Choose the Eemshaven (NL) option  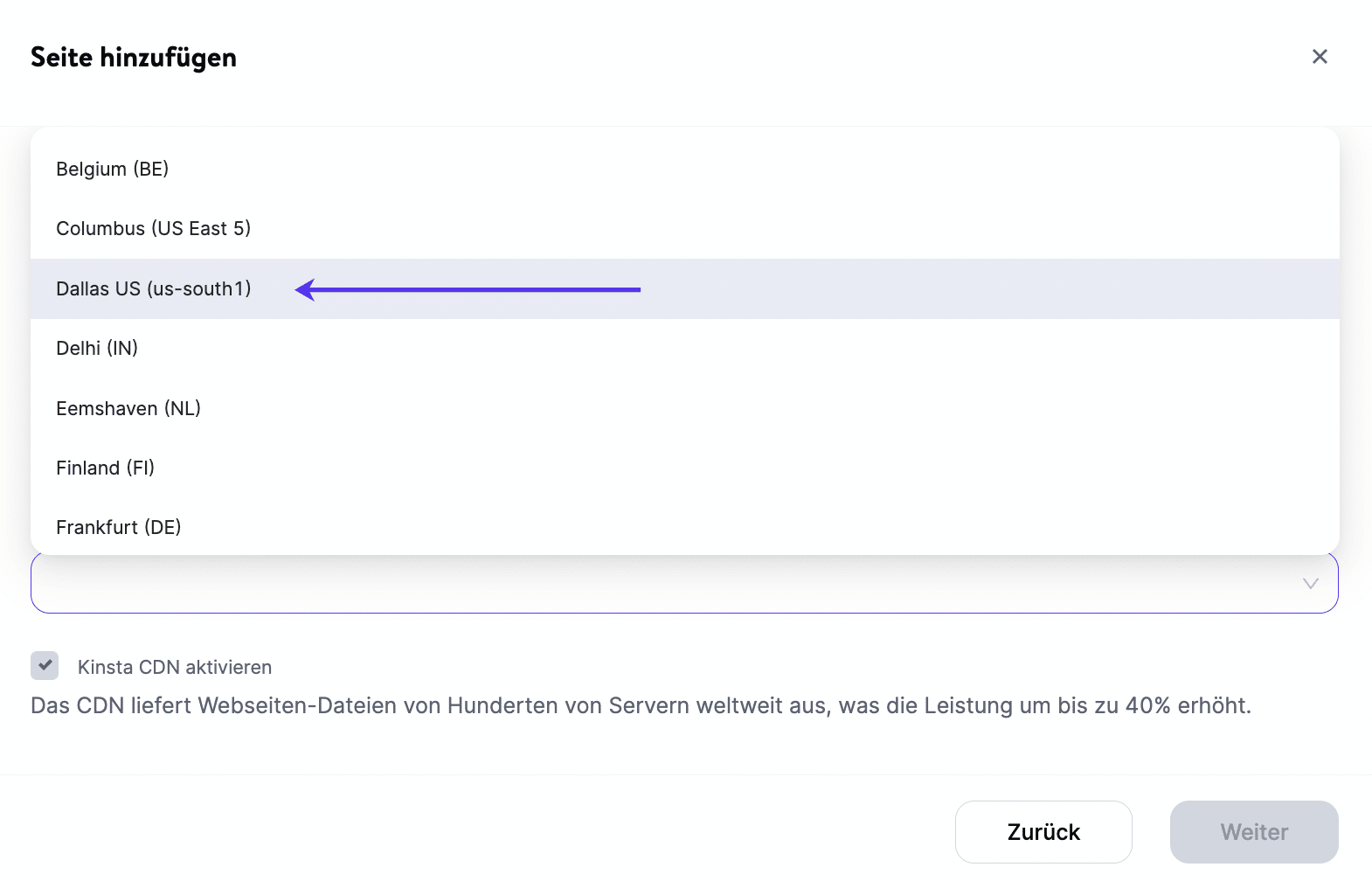(128, 408)
